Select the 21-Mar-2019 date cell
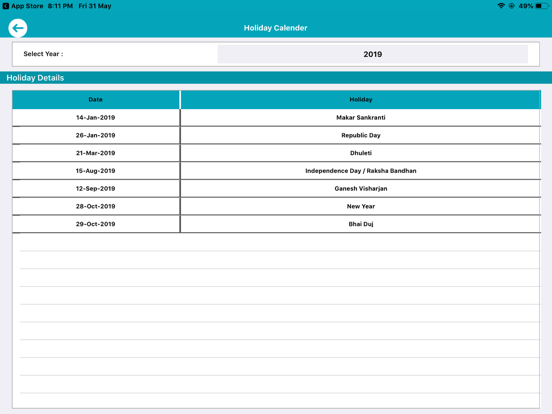 (x=96, y=153)
